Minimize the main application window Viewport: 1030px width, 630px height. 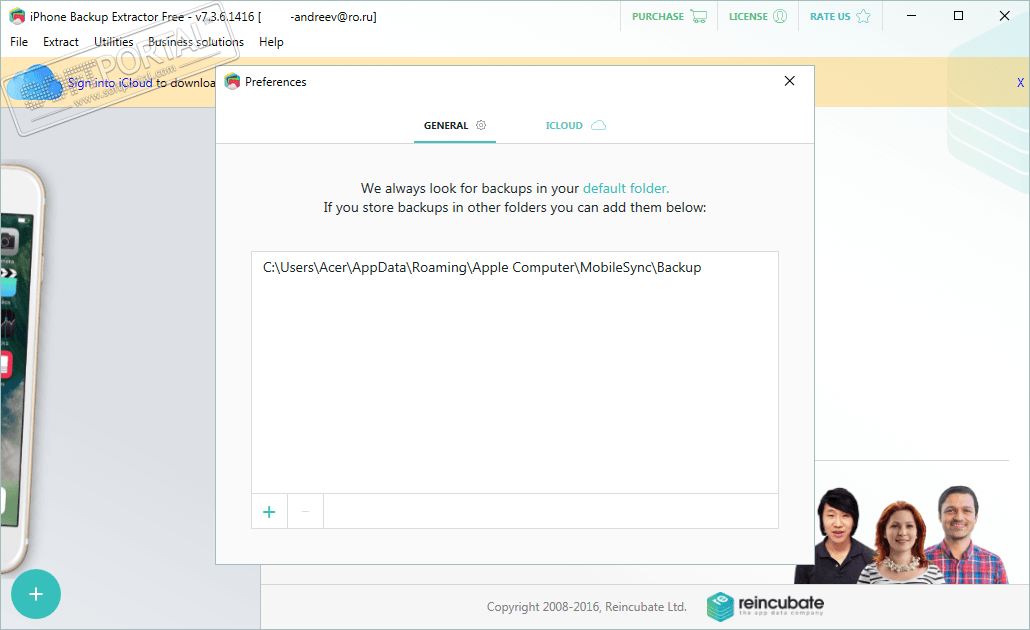coord(911,16)
